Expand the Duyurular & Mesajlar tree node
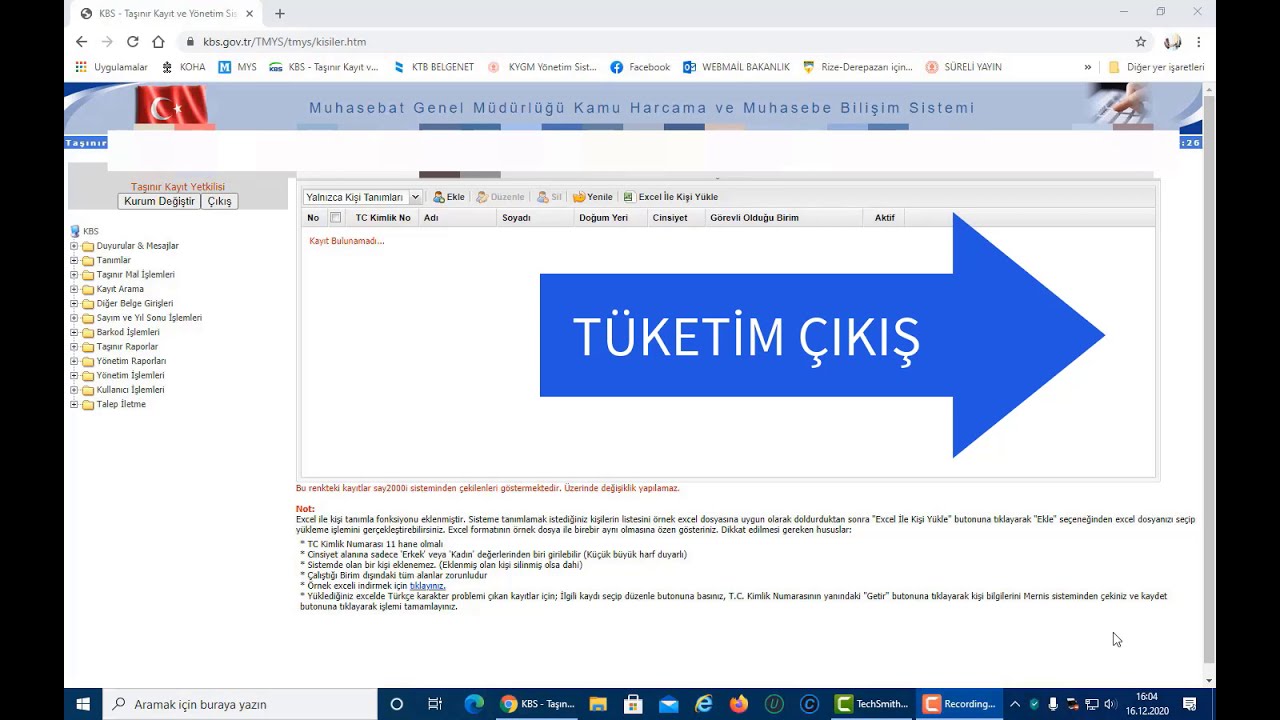The width and height of the screenshot is (1280, 720). 74,246
